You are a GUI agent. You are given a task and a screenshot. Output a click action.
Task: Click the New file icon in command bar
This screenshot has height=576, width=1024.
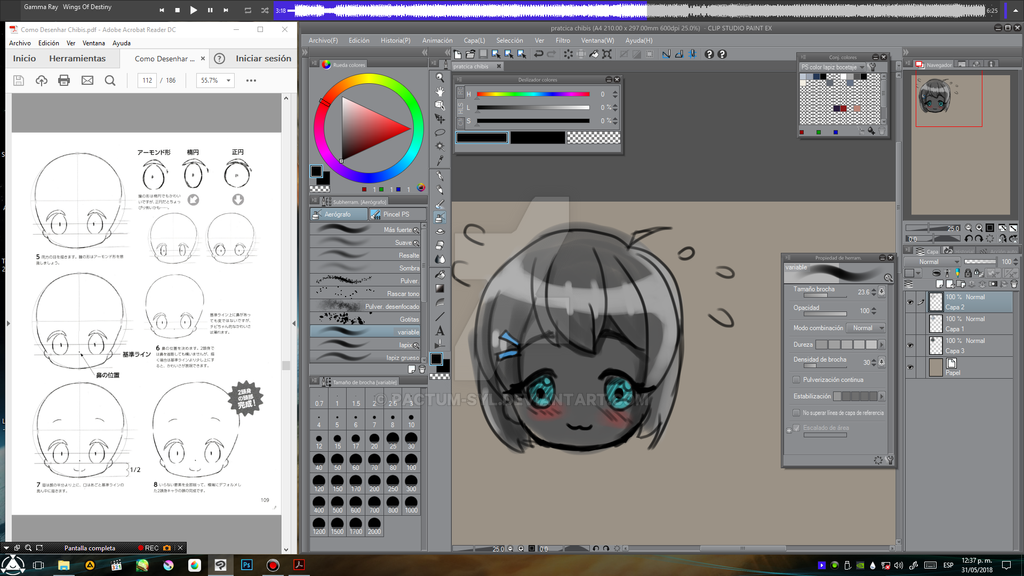458,54
